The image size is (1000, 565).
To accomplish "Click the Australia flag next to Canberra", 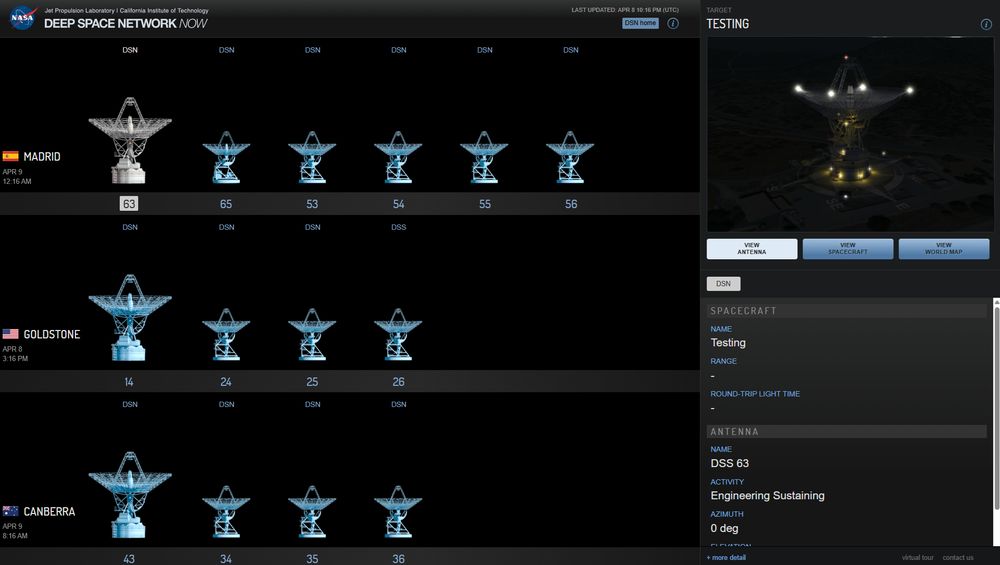I will (10, 511).
